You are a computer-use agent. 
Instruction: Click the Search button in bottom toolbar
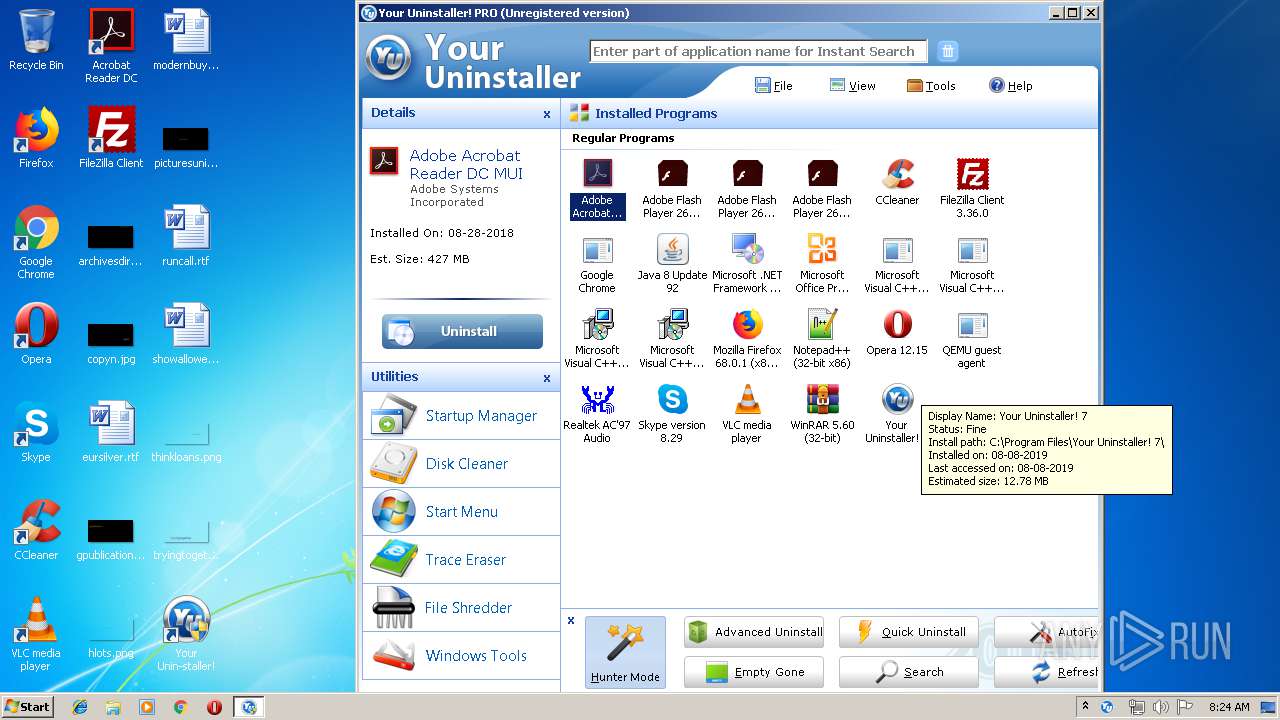909,672
